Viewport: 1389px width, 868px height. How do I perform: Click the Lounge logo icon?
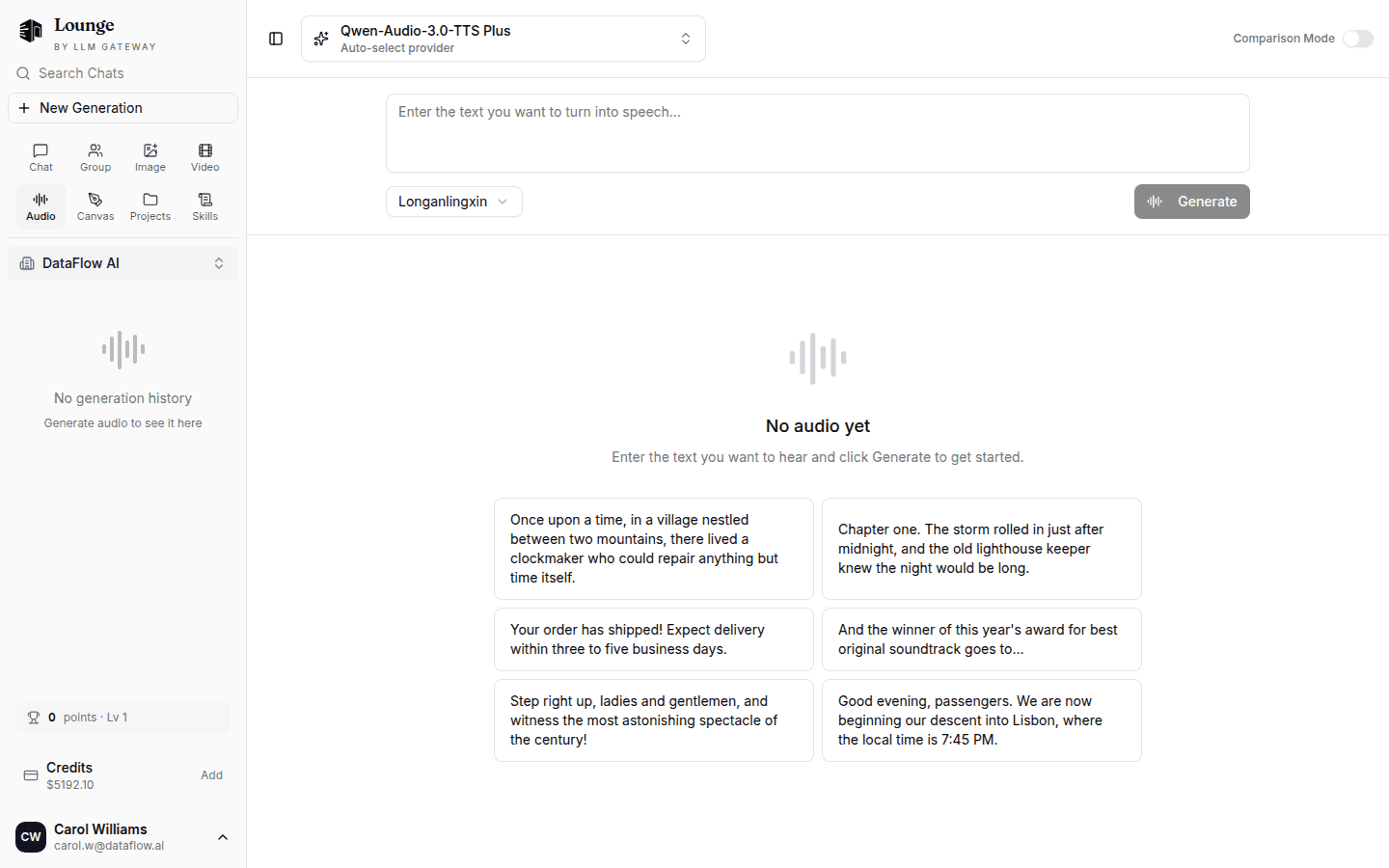31,31
